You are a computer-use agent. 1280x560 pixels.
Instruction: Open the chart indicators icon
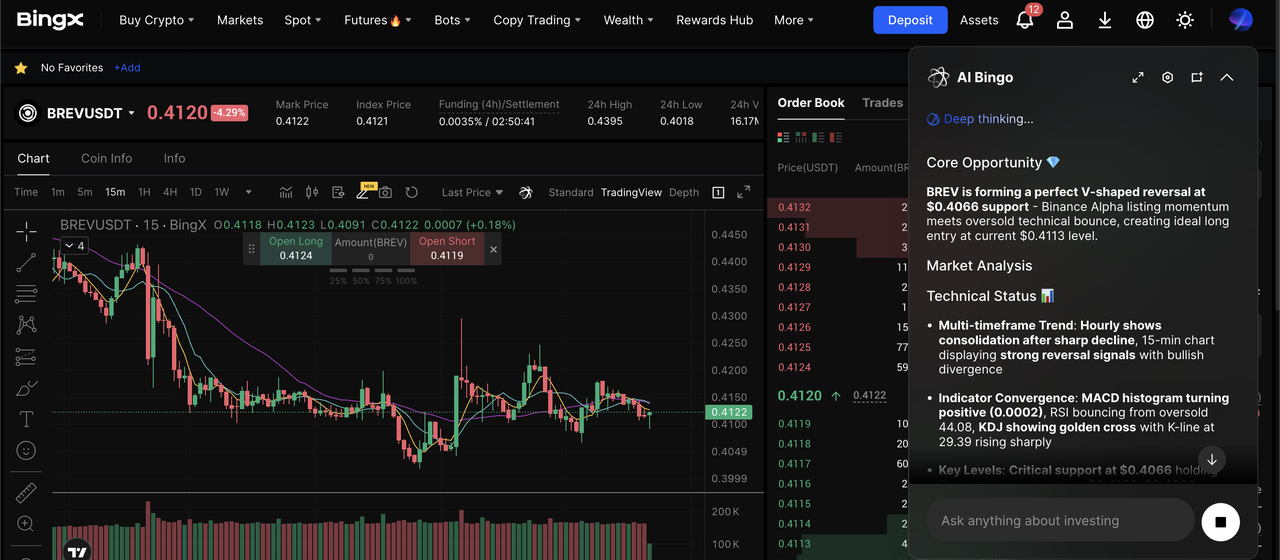(x=286, y=192)
